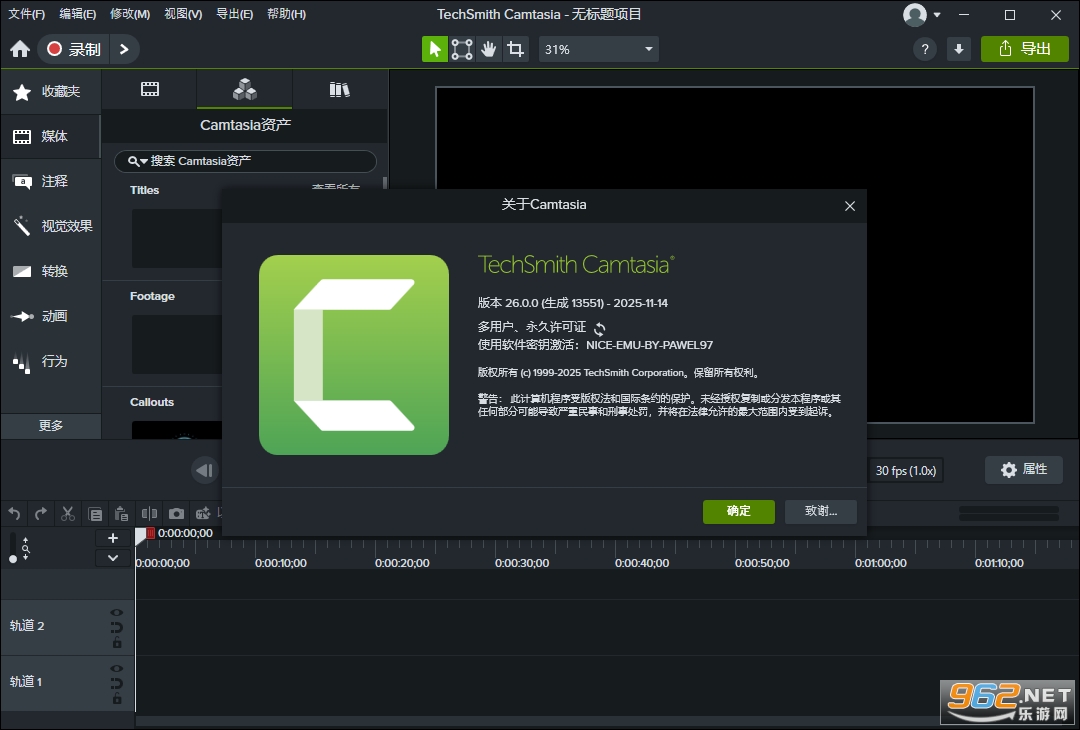Start recording with the 录制 button

[74, 49]
